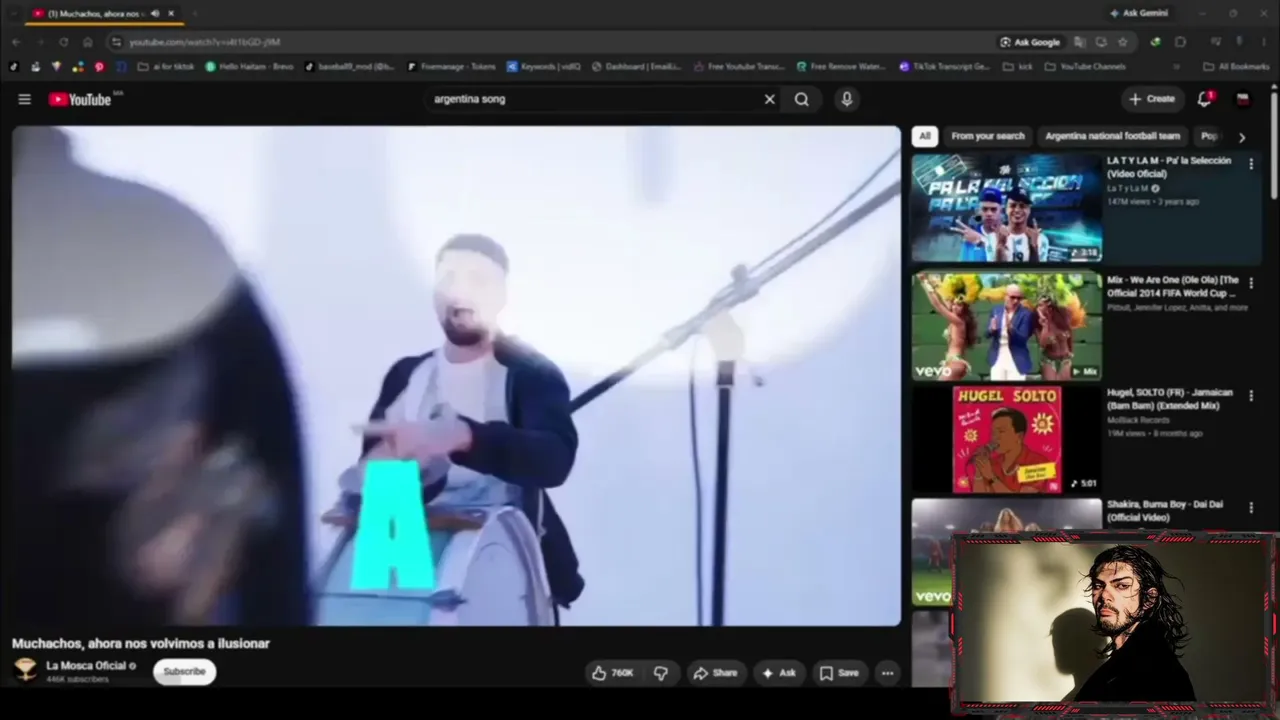Save the video to a playlist
This screenshot has width=1280, height=720.
click(840, 673)
